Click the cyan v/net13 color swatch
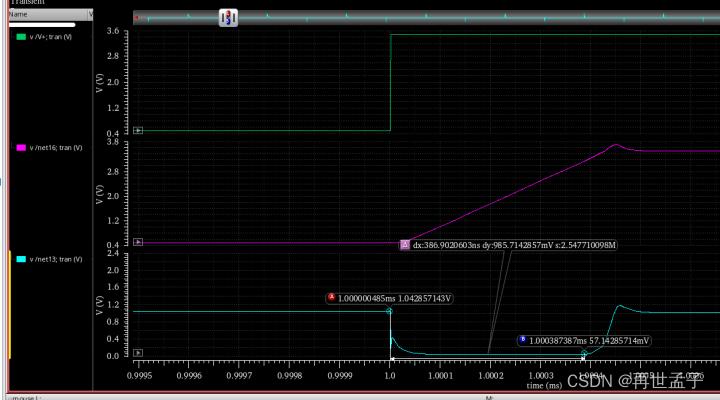The image size is (720, 400). (x=21, y=259)
